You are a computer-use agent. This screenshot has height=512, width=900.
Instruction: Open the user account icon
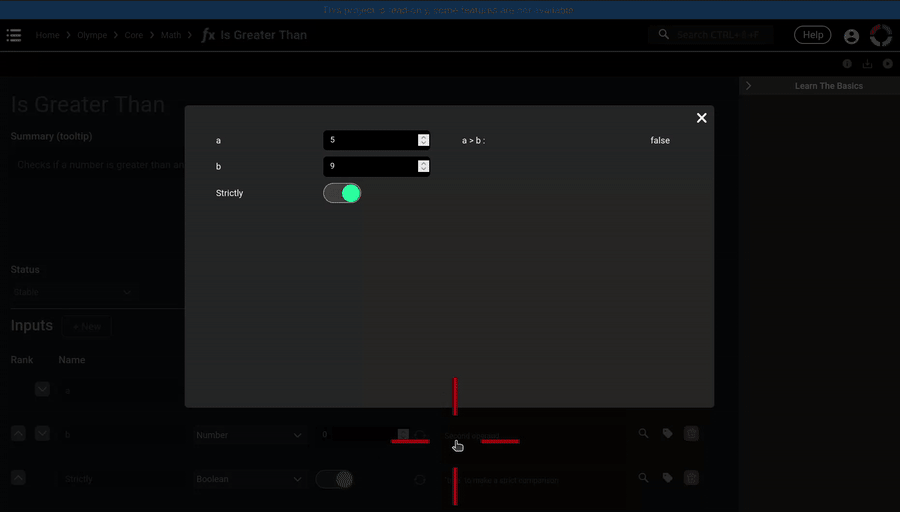coord(851,36)
